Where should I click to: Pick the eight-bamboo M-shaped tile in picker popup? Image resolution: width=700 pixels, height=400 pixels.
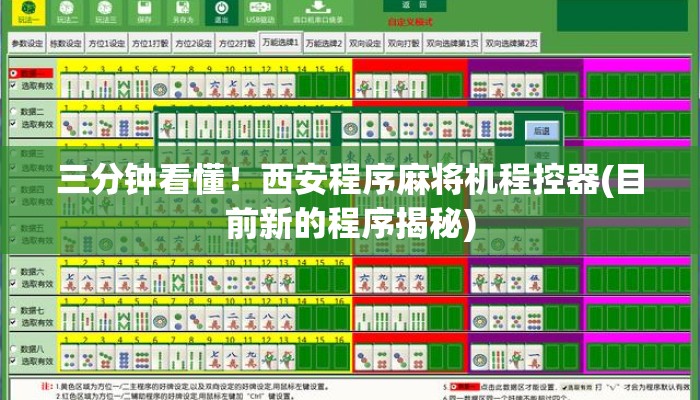click(x=302, y=127)
